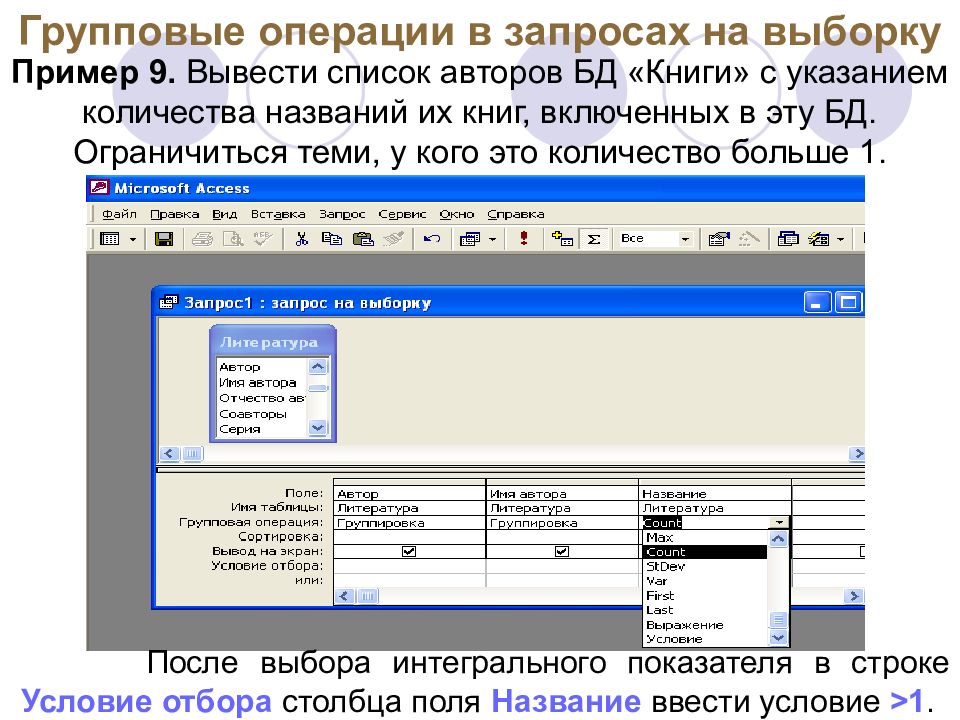Click the Show Table icon

click(563, 239)
